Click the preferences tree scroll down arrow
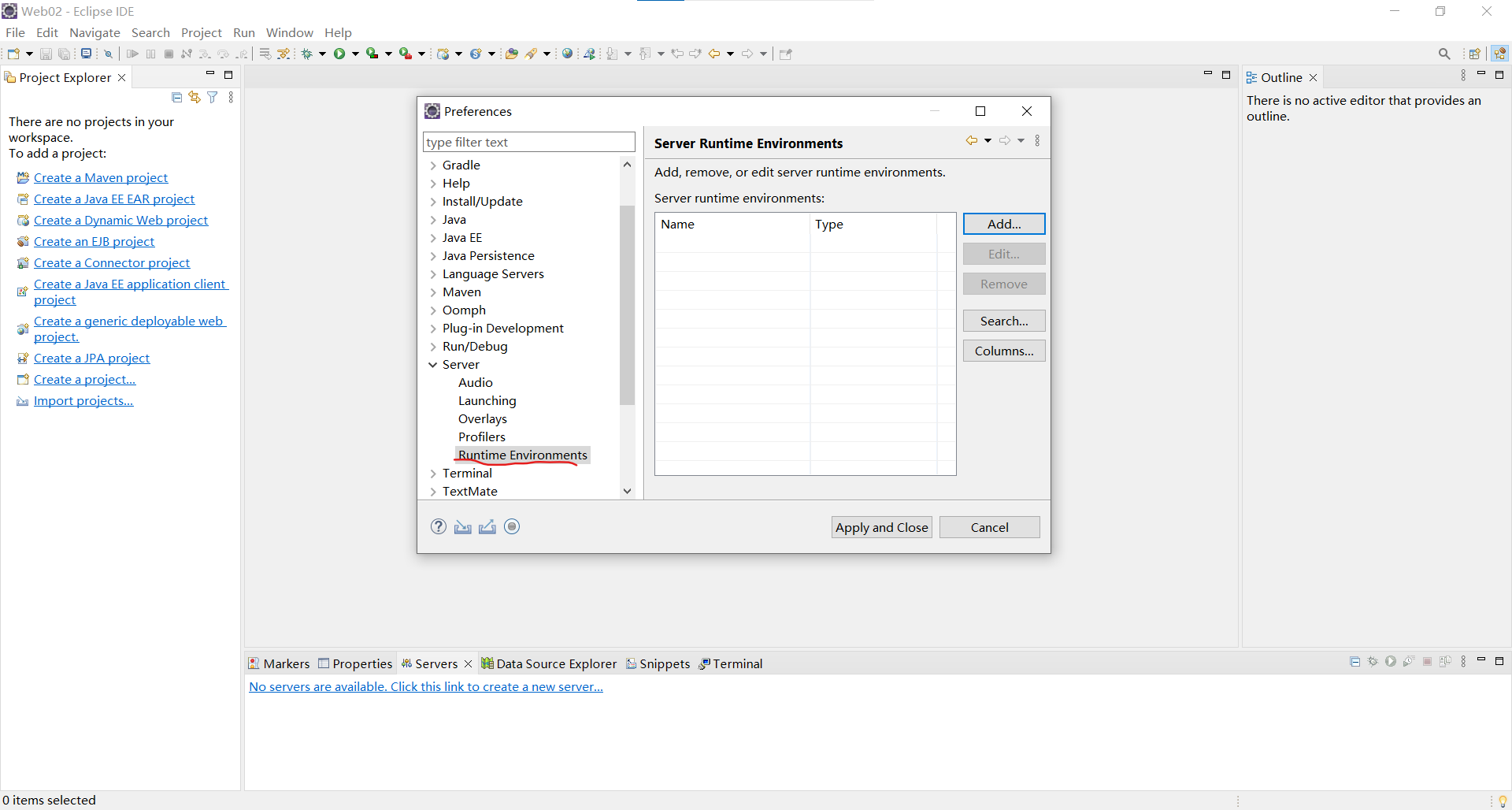1512x810 pixels. (x=627, y=491)
